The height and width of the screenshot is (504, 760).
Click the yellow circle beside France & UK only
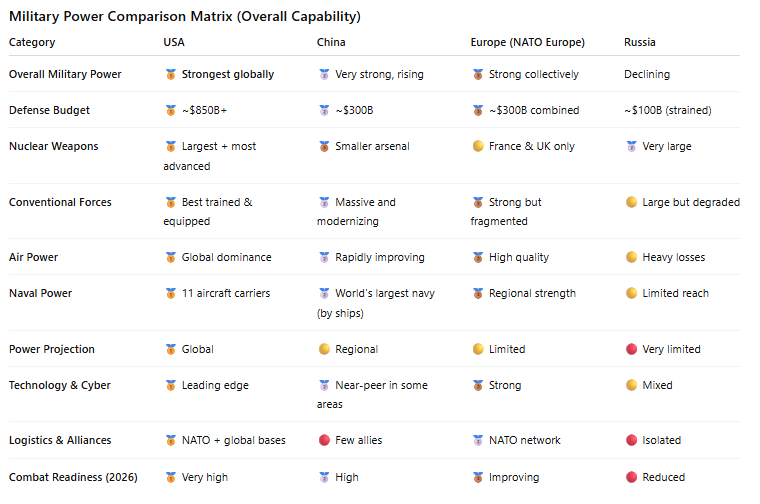pyautogui.click(x=478, y=146)
